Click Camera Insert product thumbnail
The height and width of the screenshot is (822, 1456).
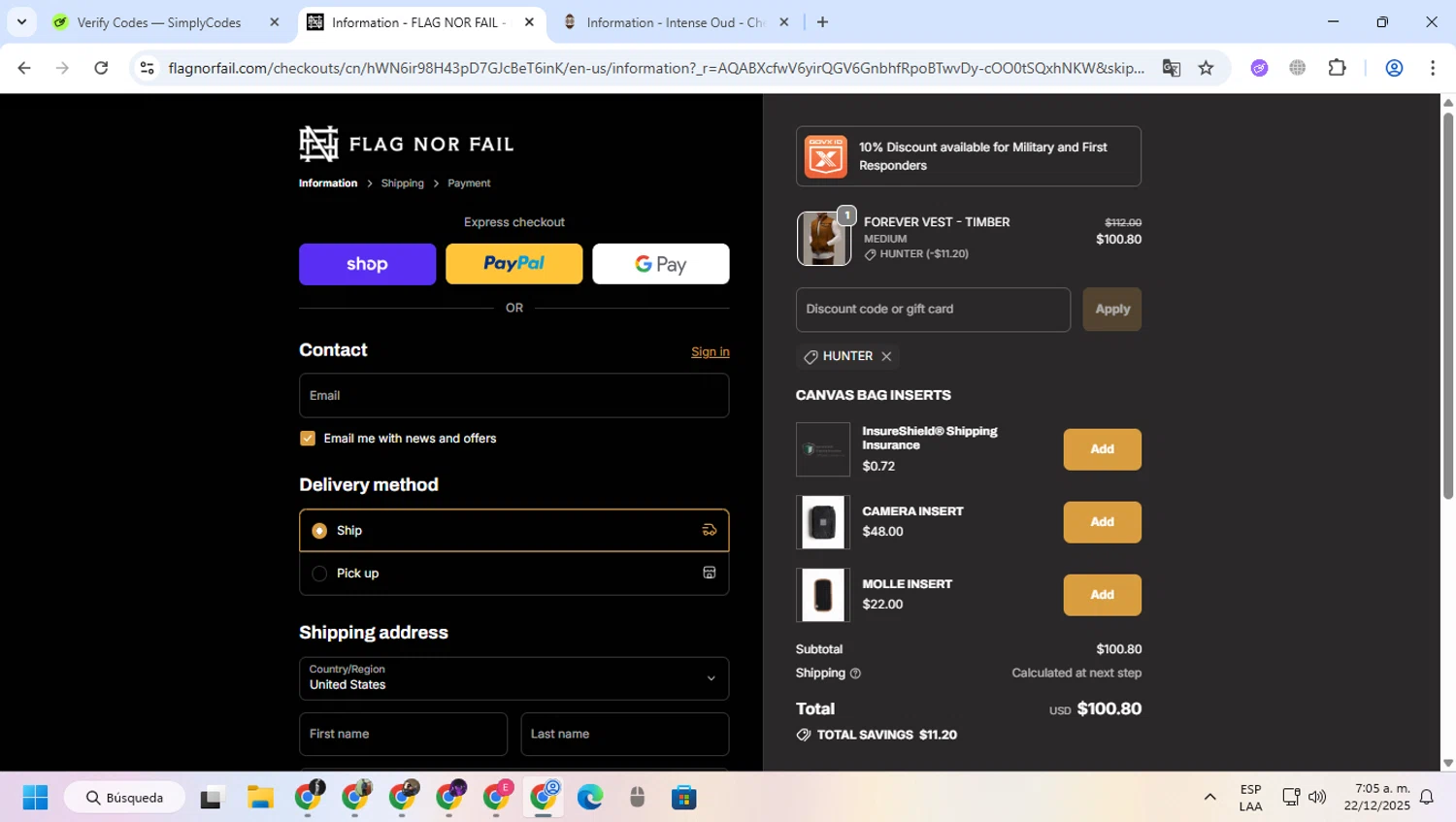(823, 522)
